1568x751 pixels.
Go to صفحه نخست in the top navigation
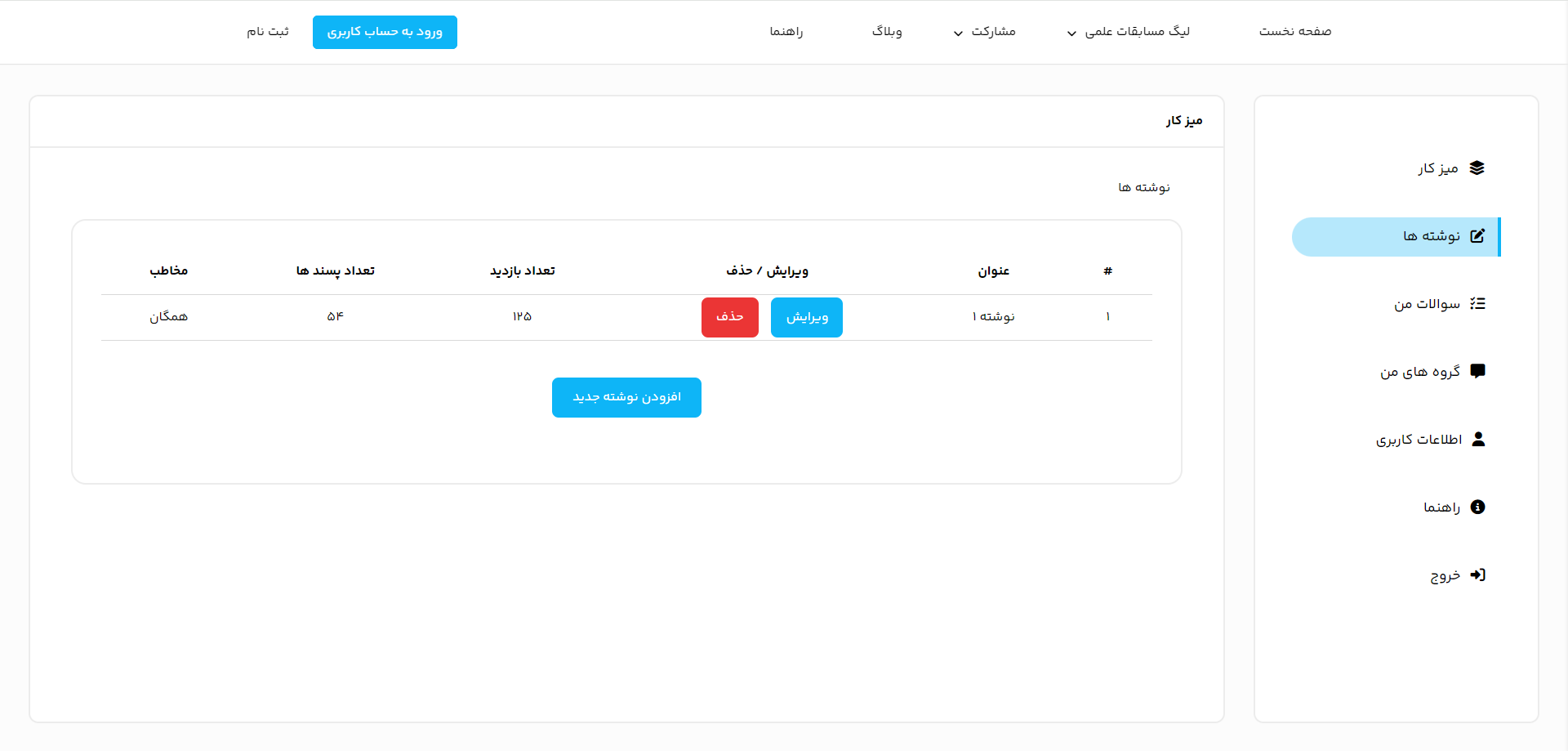coord(1294,32)
